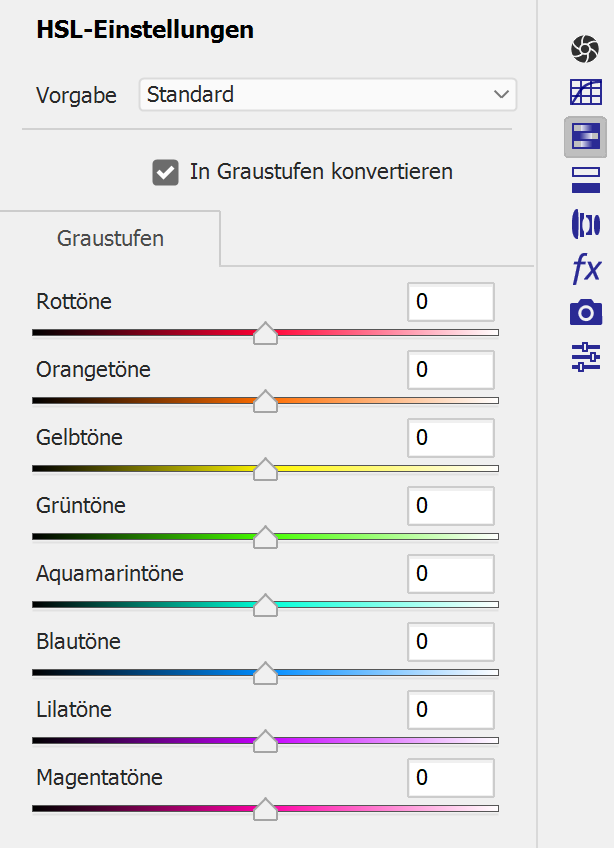Open the Vorgabe Standard dropdown
The height and width of the screenshot is (848, 614).
[x=327, y=95]
